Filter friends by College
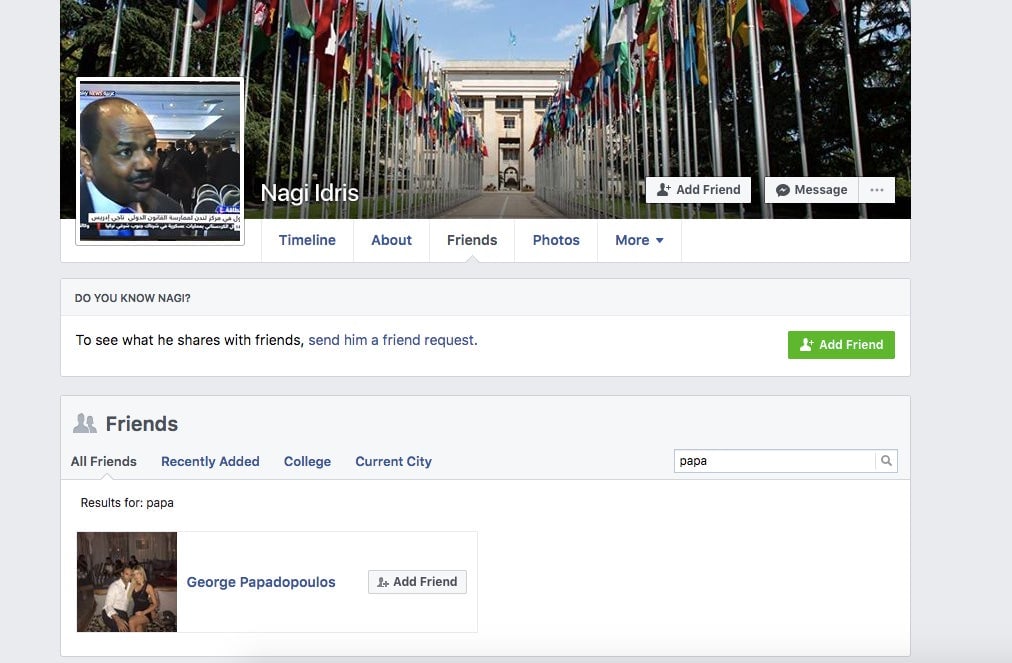Image resolution: width=1012 pixels, height=663 pixels. tap(307, 462)
